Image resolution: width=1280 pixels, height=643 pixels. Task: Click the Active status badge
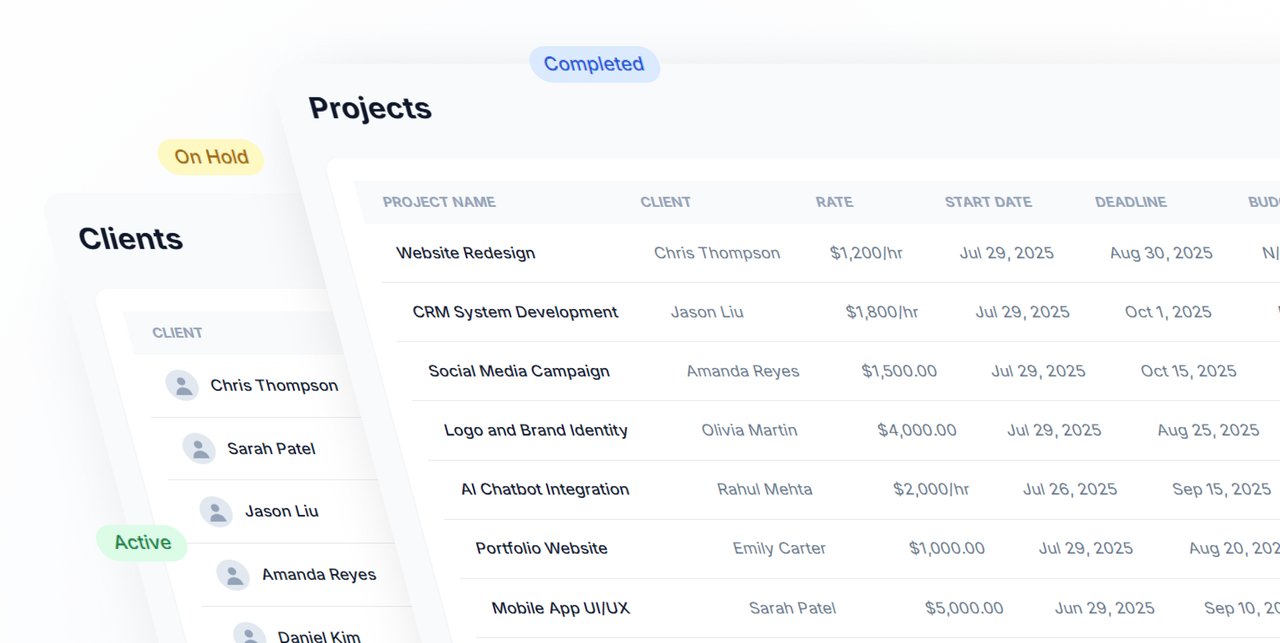142,542
